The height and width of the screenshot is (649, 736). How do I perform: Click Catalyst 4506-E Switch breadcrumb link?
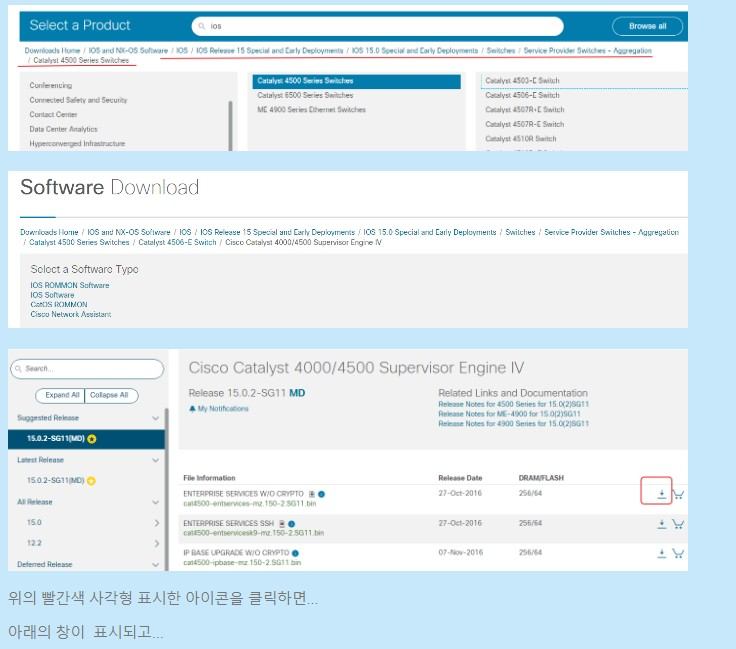(x=177, y=243)
